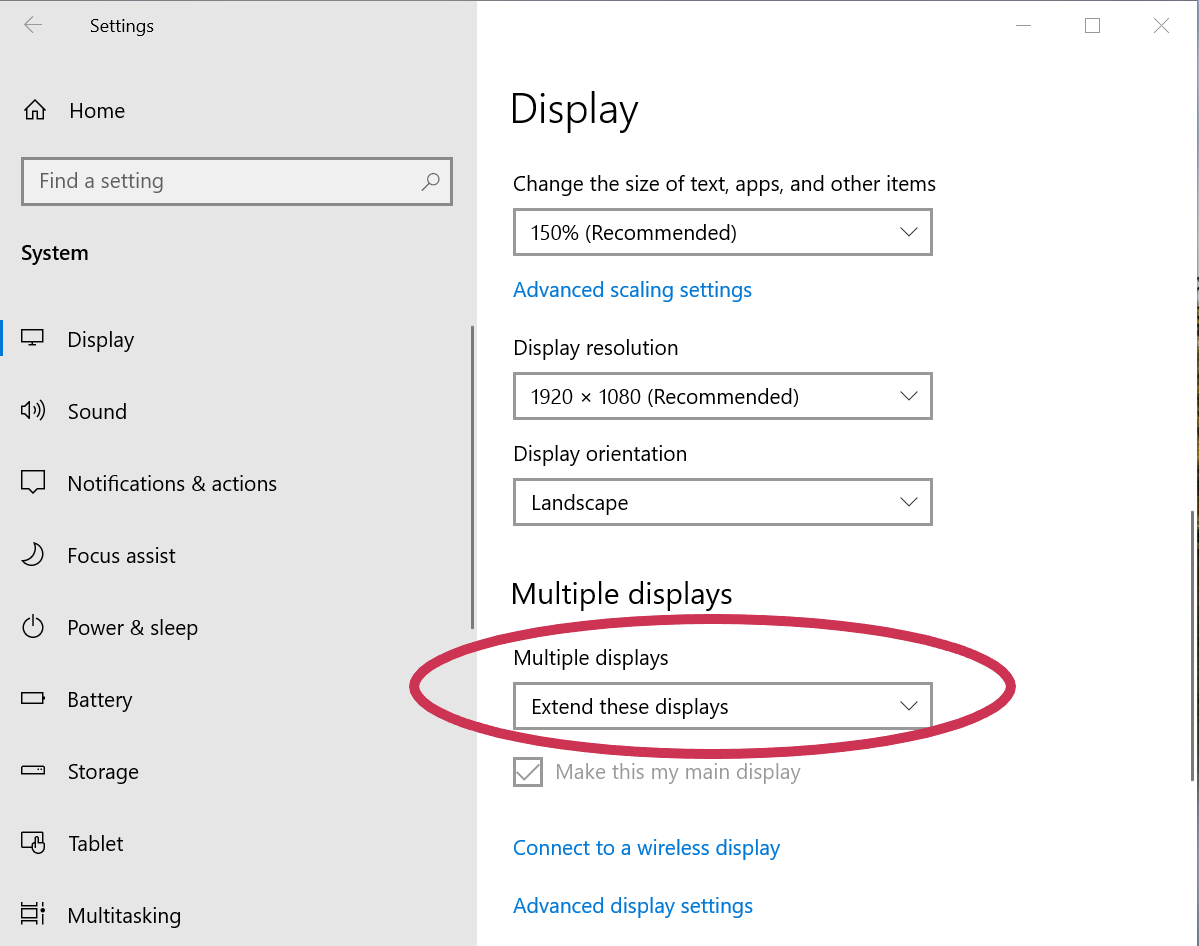Click the Display monitor icon in sidebar
The height and width of the screenshot is (946, 1199).
(33, 339)
